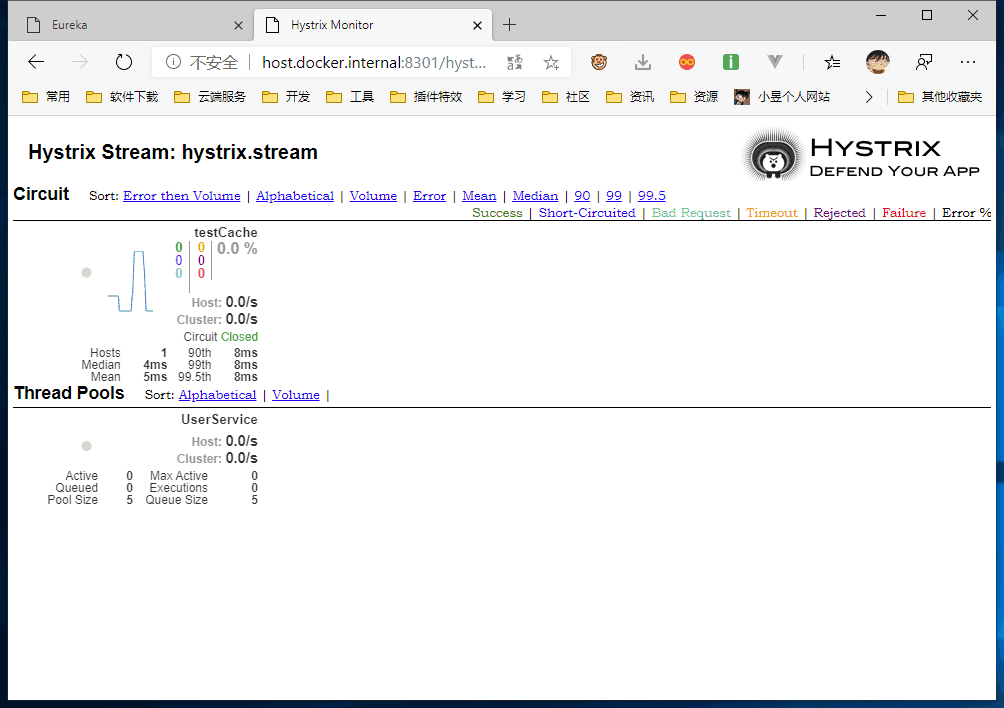Click the address bar URL
This screenshot has height=708, width=1004.
click(x=373, y=62)
